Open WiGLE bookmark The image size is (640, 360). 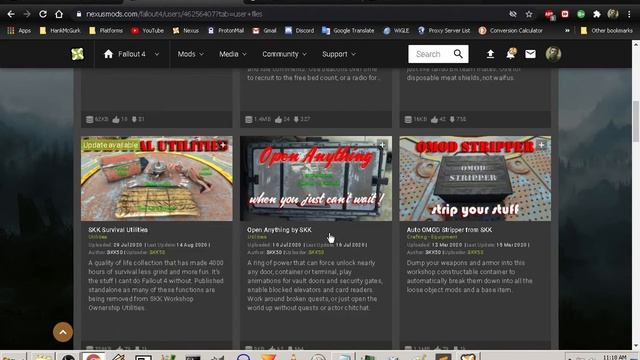coord(396,31)
